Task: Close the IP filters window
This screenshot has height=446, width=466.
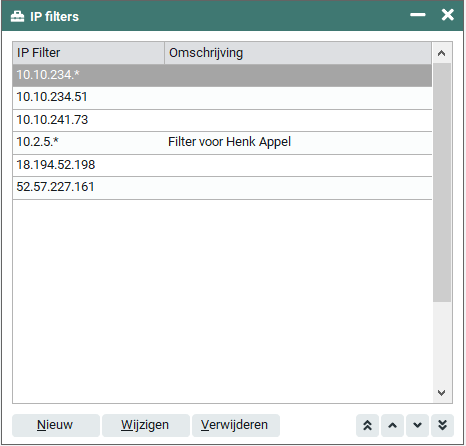Action: (x=448, y=15)
